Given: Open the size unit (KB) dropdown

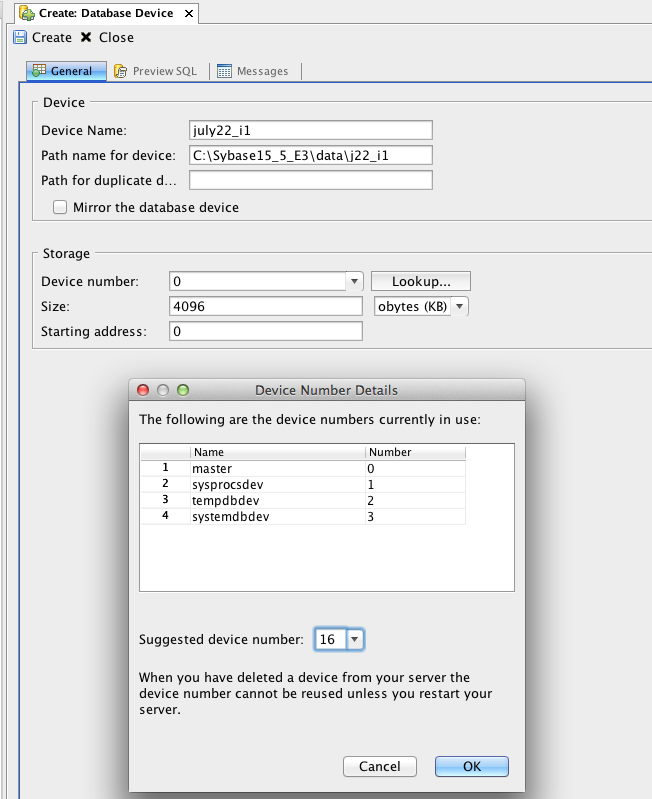Looking at the screenshot, I should 459,306.
